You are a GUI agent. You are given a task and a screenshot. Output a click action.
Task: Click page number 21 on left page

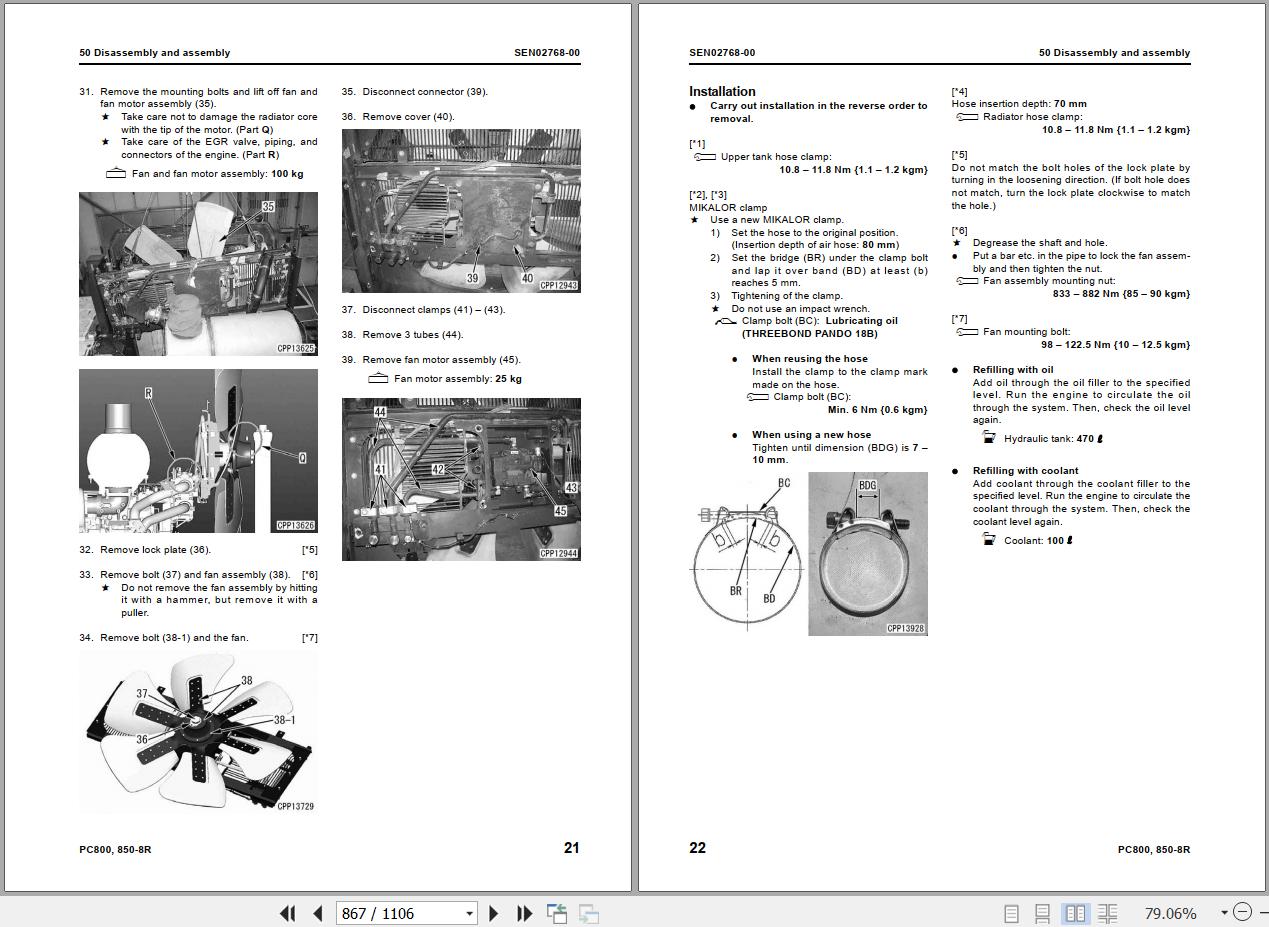click(571, 848)
